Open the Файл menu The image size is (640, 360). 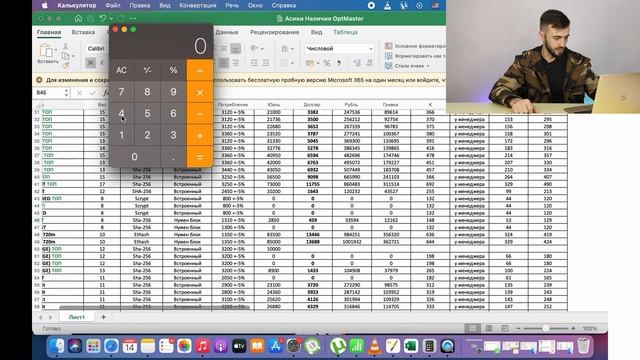click(x=113, y=6)
